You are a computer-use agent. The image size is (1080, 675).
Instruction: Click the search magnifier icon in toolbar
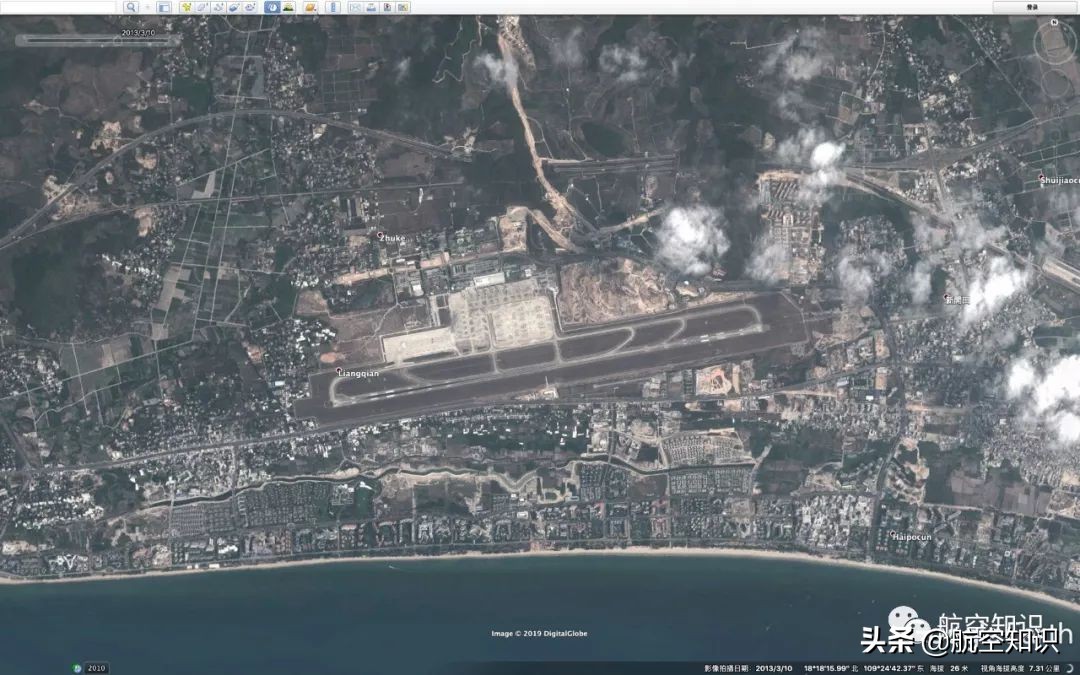coord(131,7)
